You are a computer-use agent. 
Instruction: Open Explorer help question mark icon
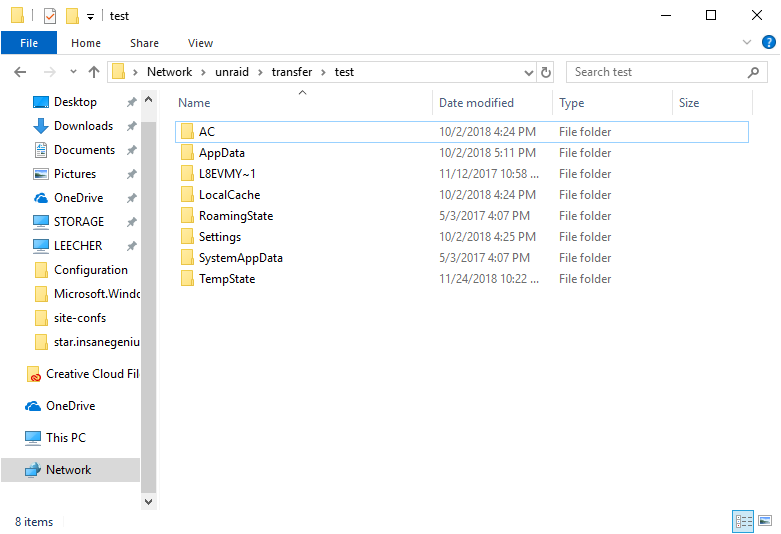tap(769, 42)
